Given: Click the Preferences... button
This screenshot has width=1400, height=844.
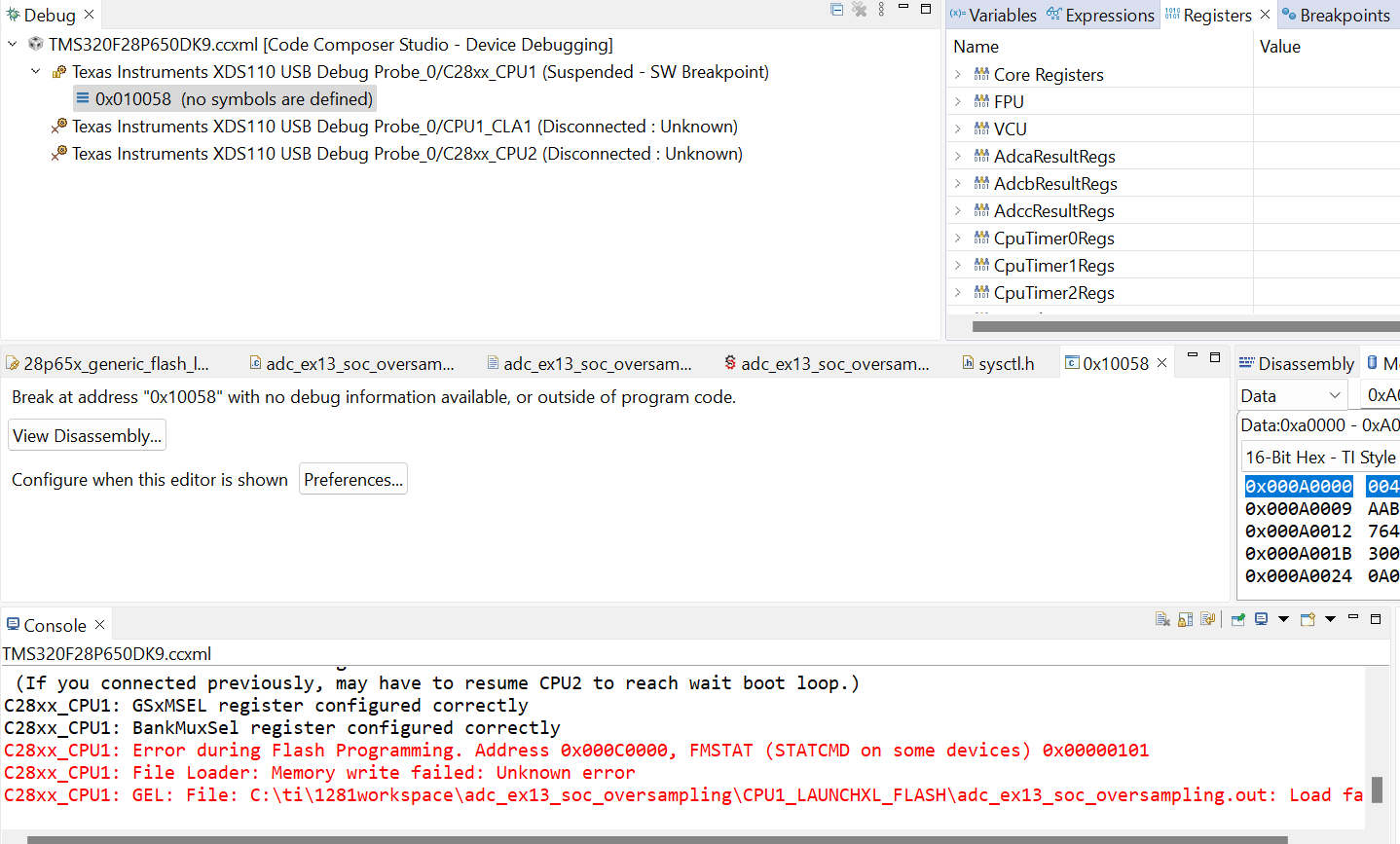Looking at the screenshot, I should pos(352,479).
